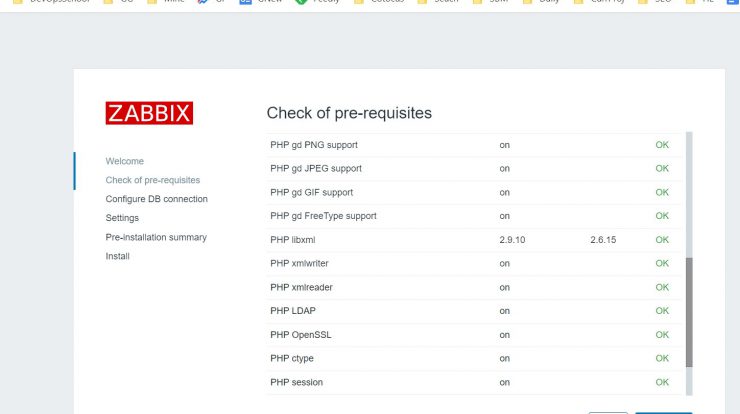
Task: Click libxml current value 2.9.10
Action: coord(512,240)
